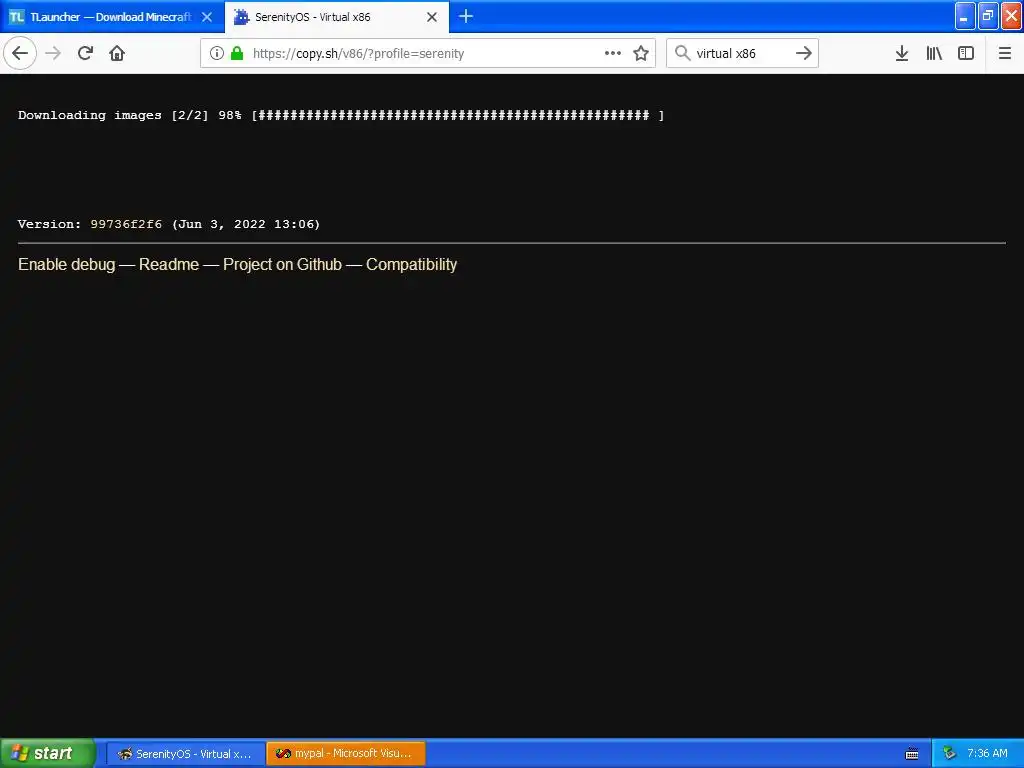The height and width of the screenshot is (768, 1024).
Task: Click the '(Jun 3, 2022 13:06)' date text
Action: [246, 224]
